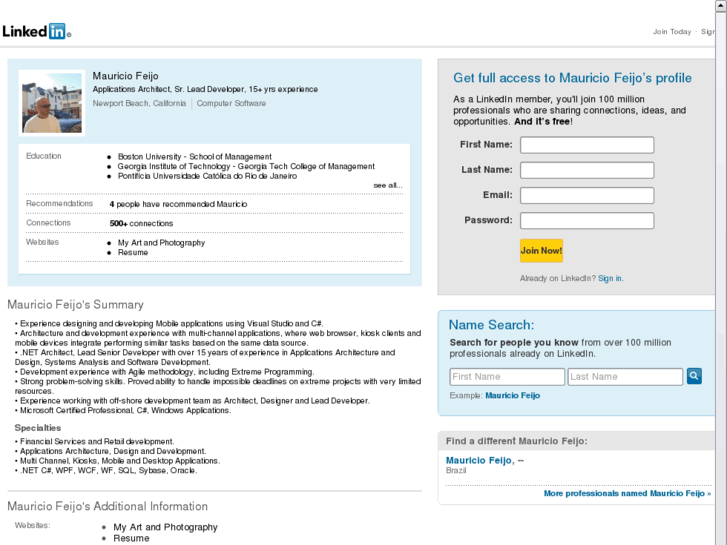Open My Art and Photography under Additional Information
The height and width of the screenshot is (545, 727).
[166, 527]
